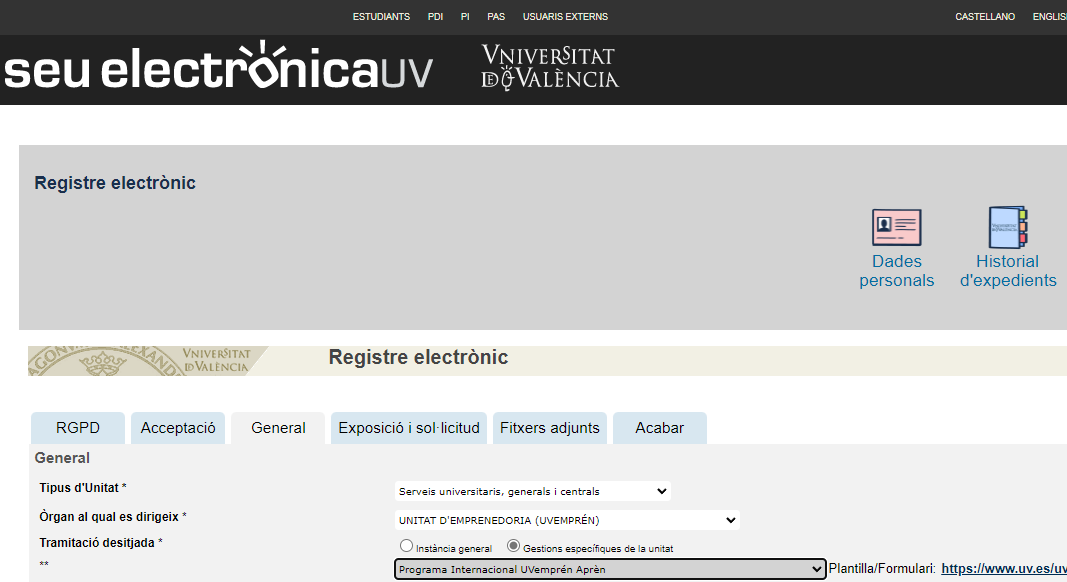This screenshot has width=1067, height=582.
Task: Open the Òrgan al qual es dirigeix dropdown
Action: (x=567, y=520)
